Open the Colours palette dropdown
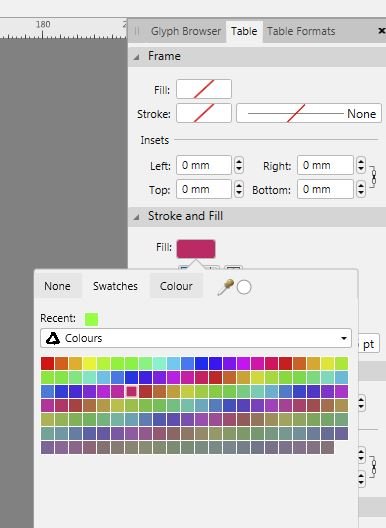 [x=196, y=338]
